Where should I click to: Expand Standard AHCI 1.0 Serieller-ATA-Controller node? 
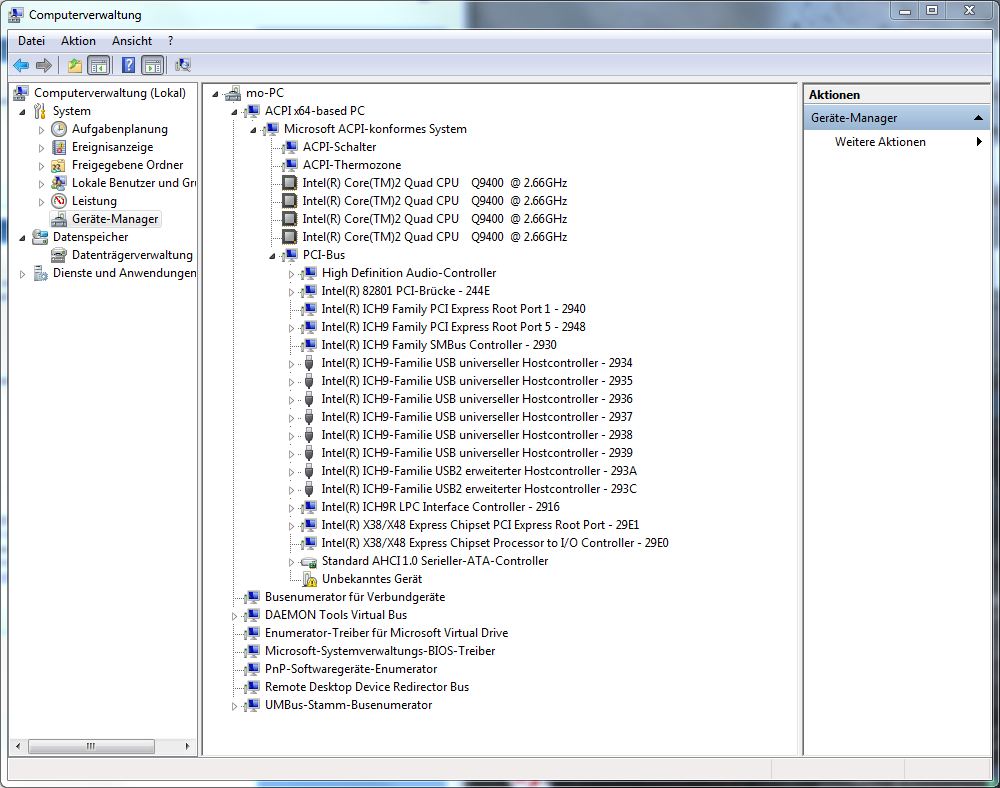click(291, 562)
